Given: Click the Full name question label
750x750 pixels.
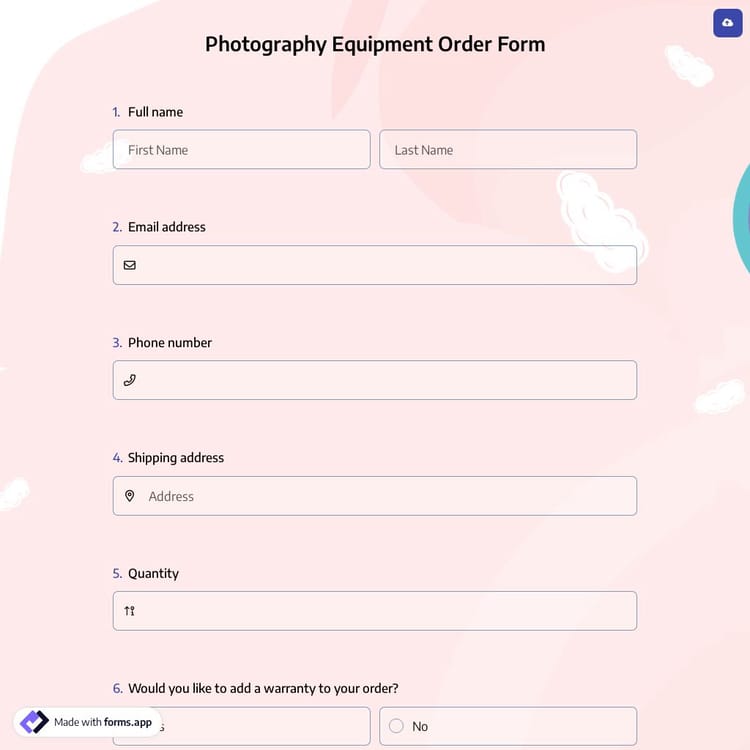Looking at the screenshot, I should 155,112.
